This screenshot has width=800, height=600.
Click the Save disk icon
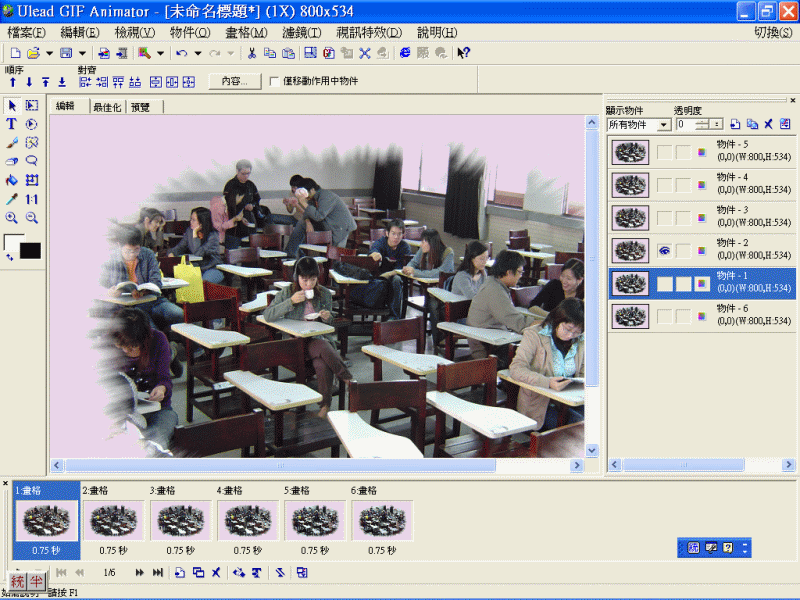pyautogui.click(x=66, y=53)
